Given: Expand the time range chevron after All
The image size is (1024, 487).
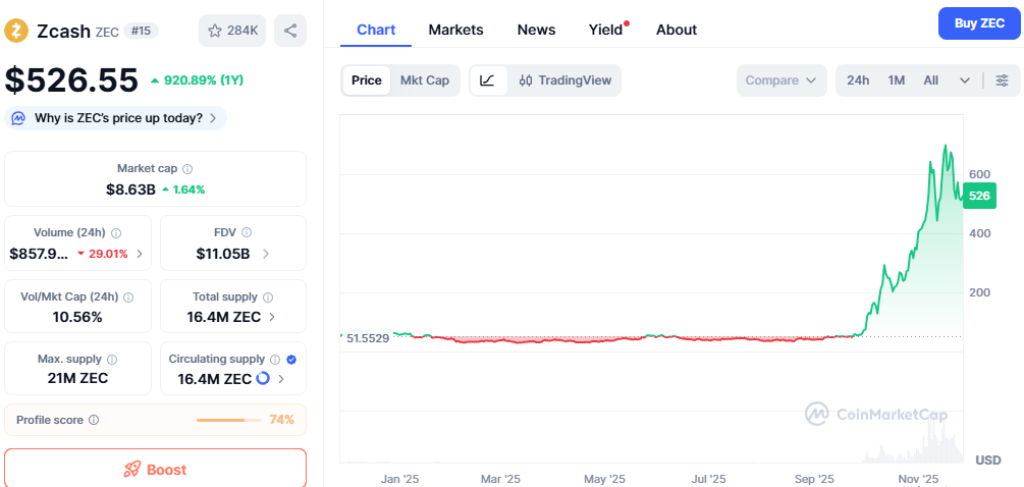Looking at the screenshot, I should click(x=964, y=80).
